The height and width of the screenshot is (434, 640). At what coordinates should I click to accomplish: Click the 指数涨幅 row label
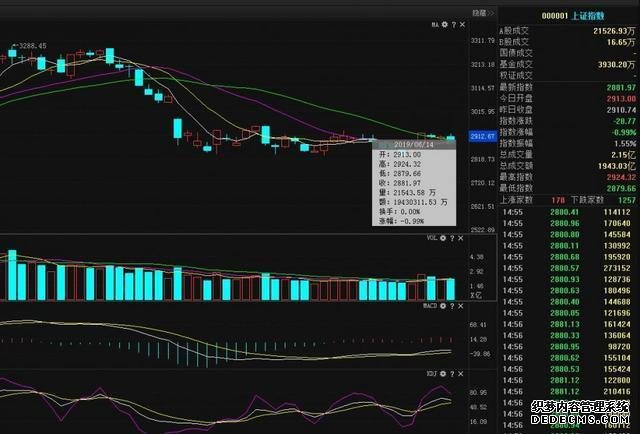coord(516,132)
